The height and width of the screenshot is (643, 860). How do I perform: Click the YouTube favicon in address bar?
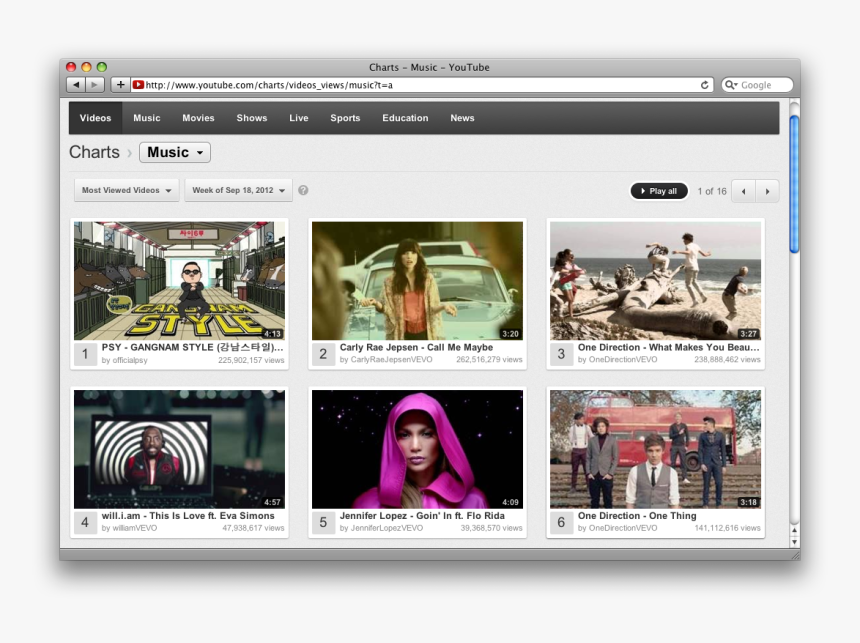138,85
